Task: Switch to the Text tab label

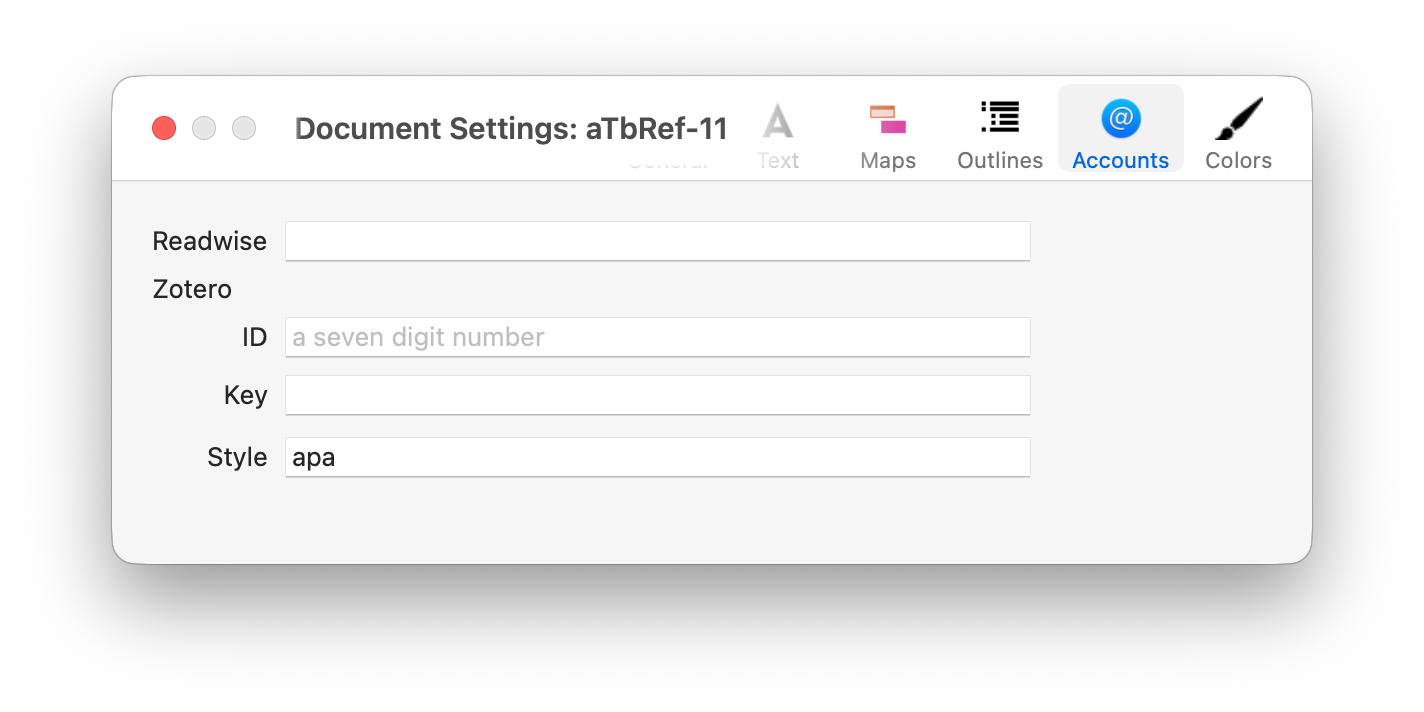Action: (x=777, y=161)
